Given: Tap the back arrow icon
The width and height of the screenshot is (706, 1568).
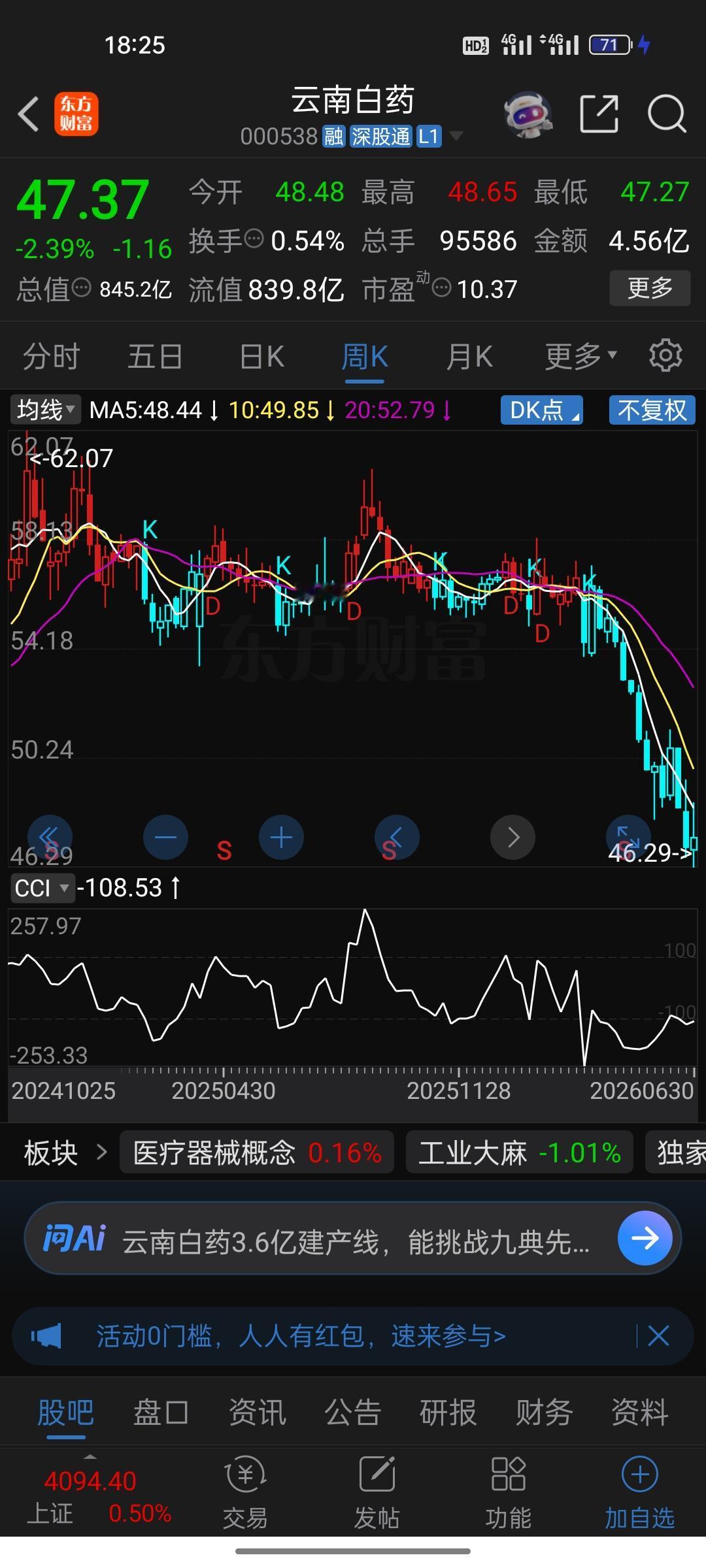Looking at the screenshot, I should [x=29, y=114].
